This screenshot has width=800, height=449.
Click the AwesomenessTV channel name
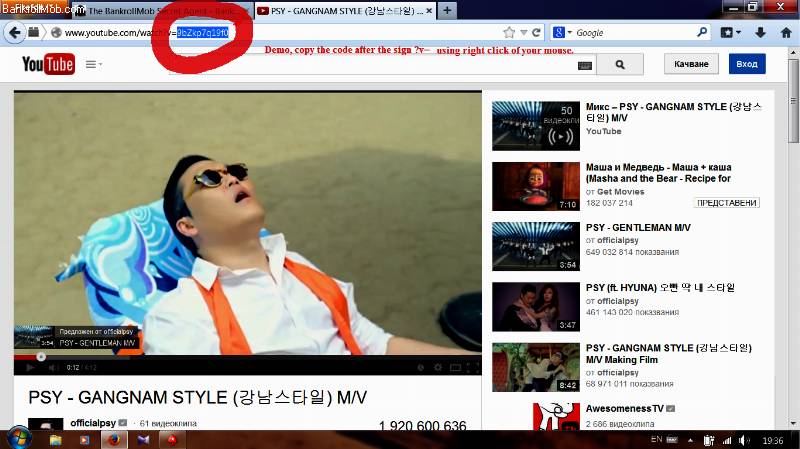624,409
